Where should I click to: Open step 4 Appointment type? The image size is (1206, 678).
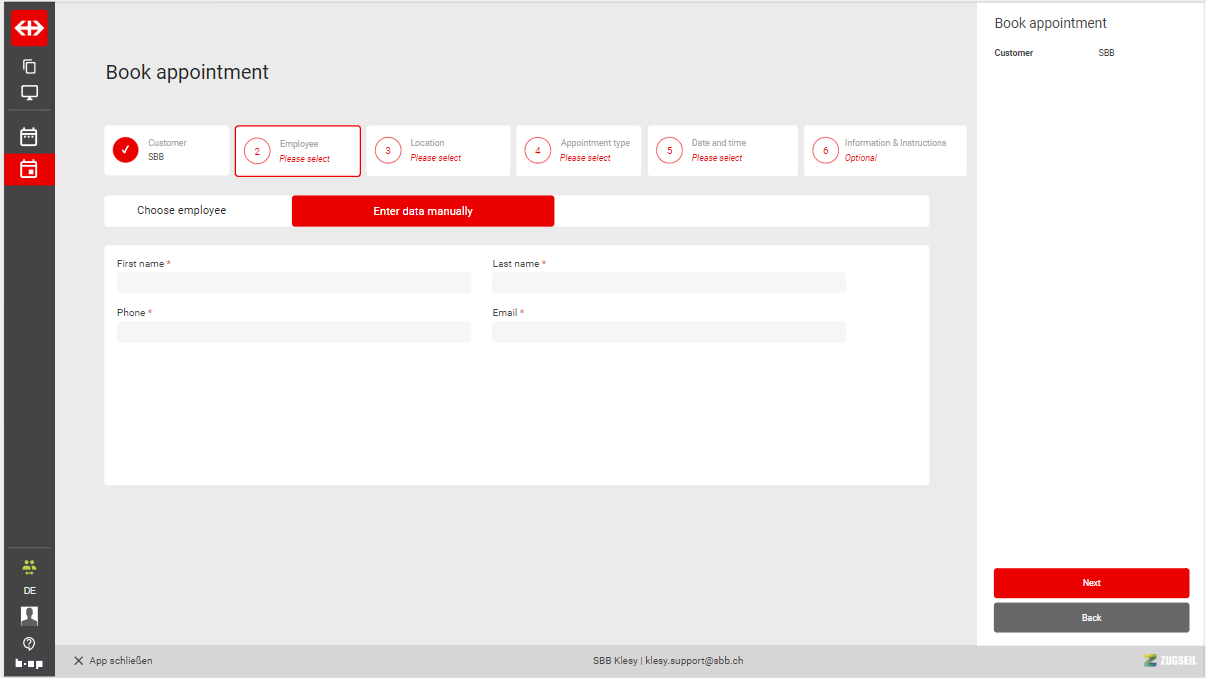(579, 151)
